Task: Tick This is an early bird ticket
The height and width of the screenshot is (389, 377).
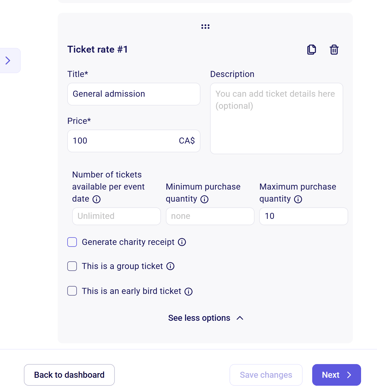Action: pyautogui.click(x=72, y=291)
